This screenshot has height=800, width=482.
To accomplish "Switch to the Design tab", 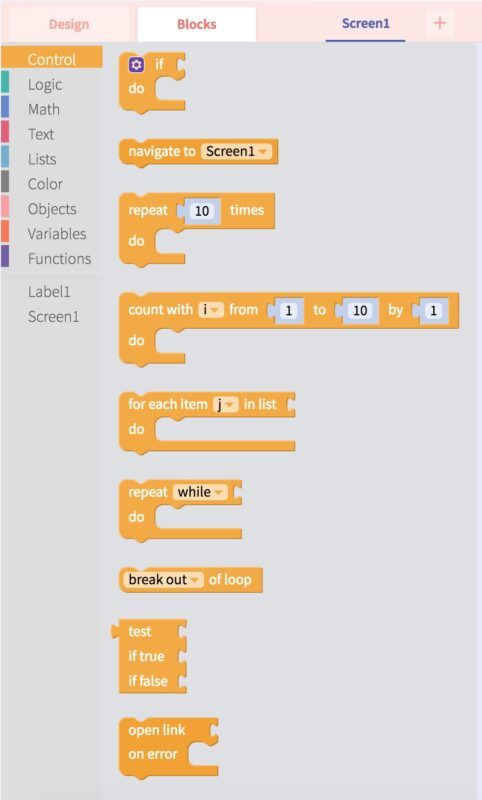I will 69,24.
